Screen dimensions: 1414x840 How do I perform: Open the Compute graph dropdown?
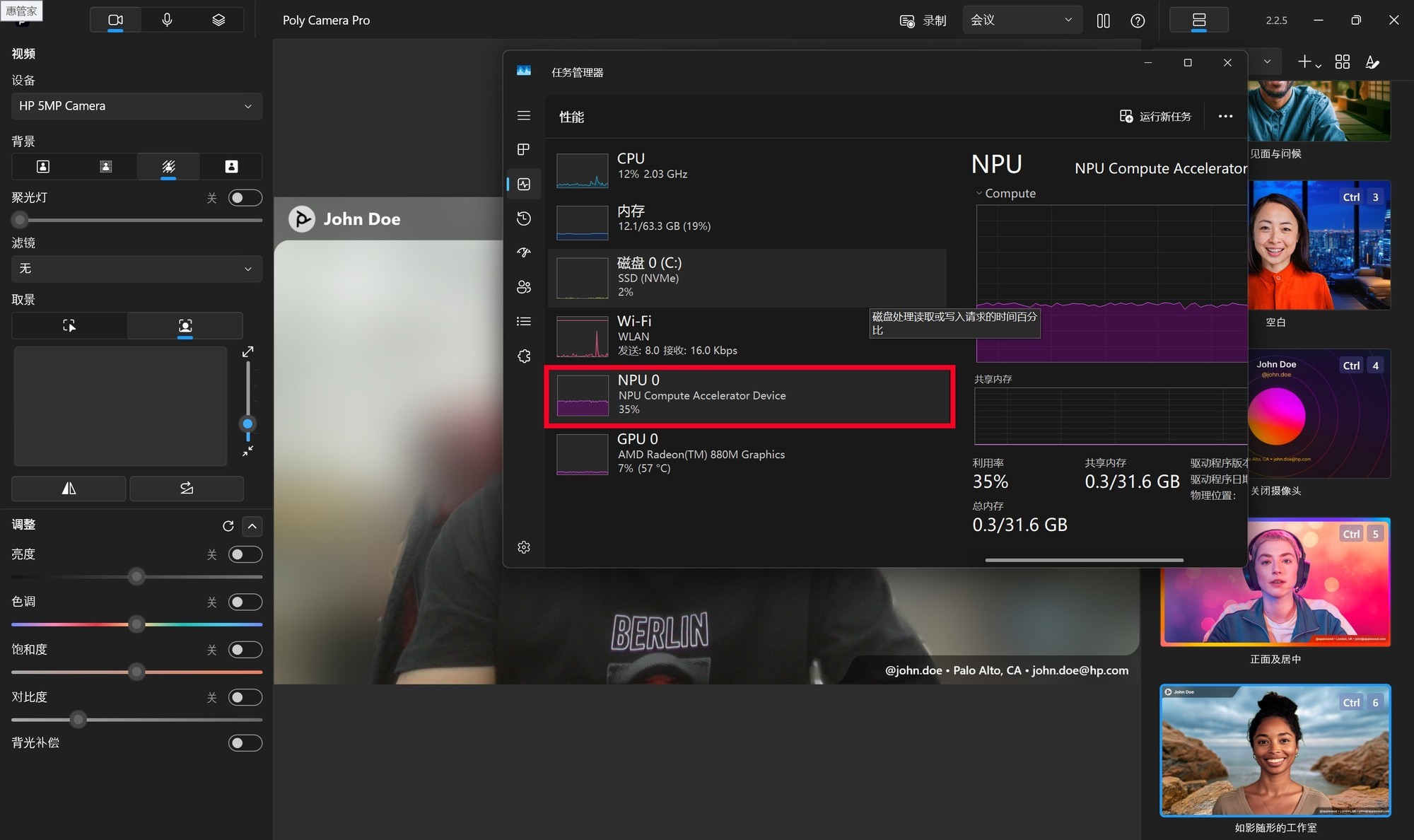point(1005,193)
